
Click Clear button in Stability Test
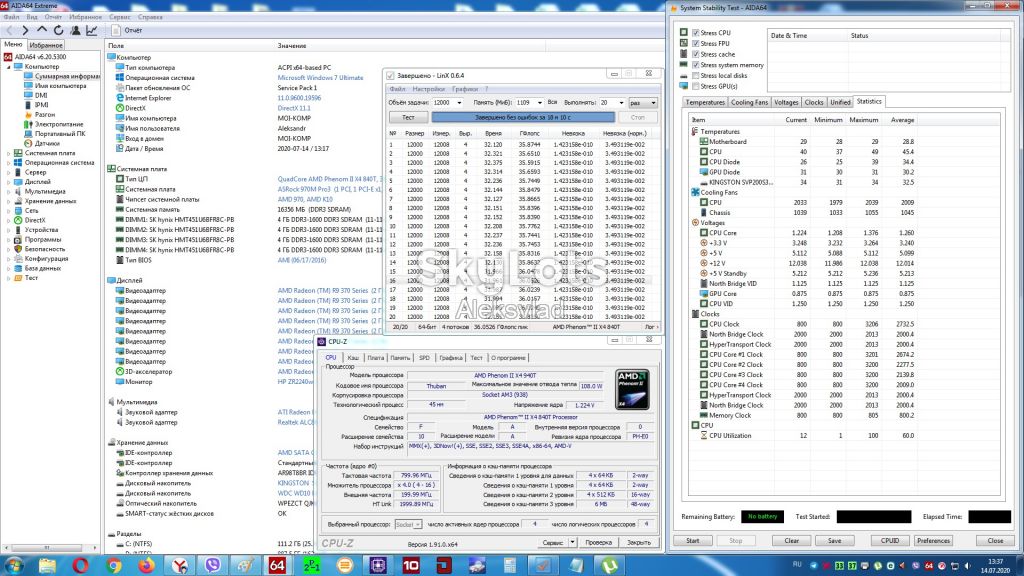click(x=792, y=541)
